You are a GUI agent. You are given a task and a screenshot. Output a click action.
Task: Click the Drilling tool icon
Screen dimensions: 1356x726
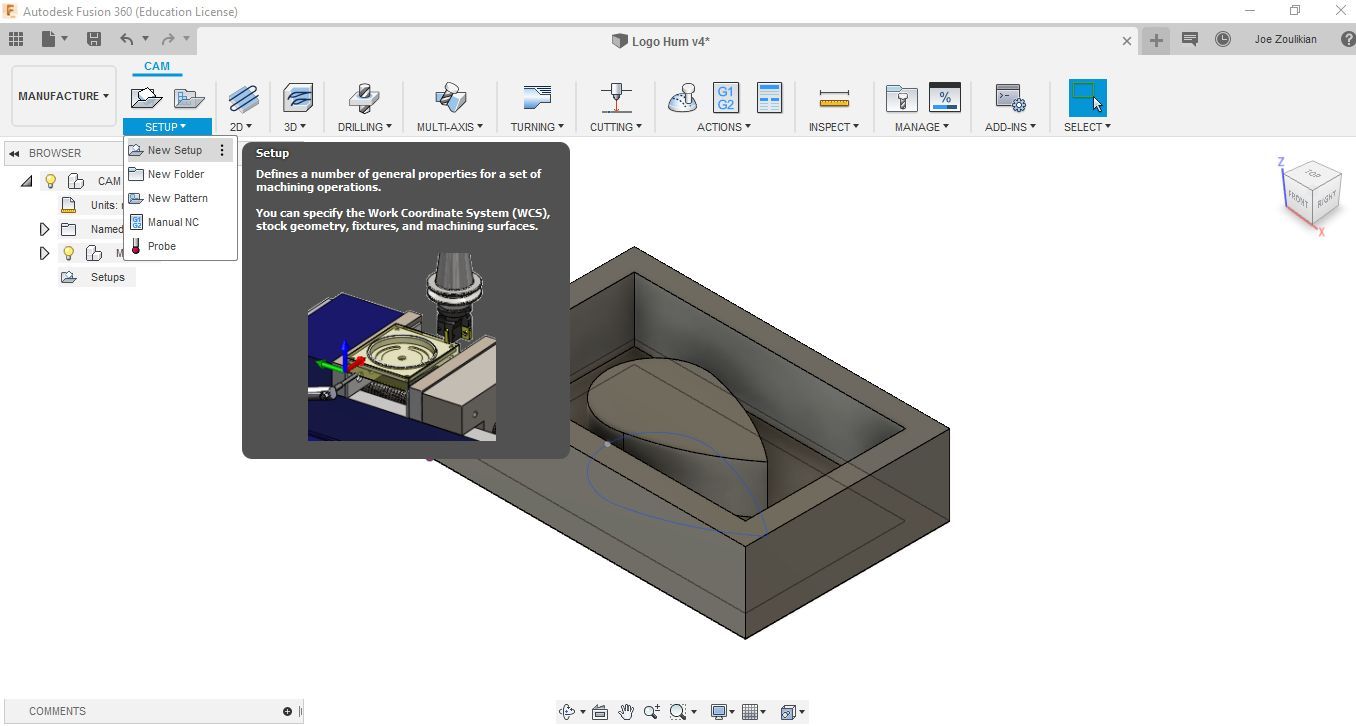364,98
